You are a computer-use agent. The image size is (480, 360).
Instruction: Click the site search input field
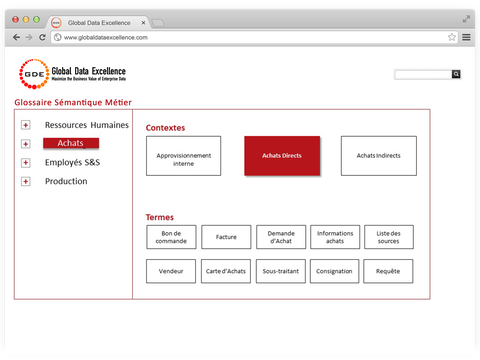423,74
